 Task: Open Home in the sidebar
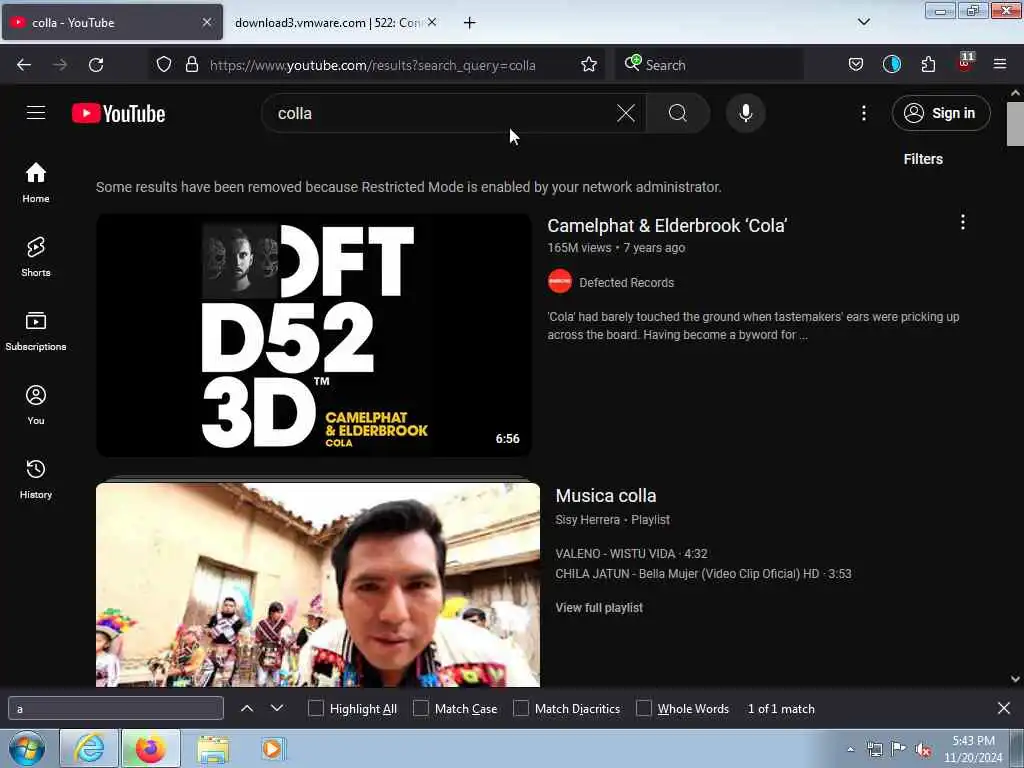36,182
